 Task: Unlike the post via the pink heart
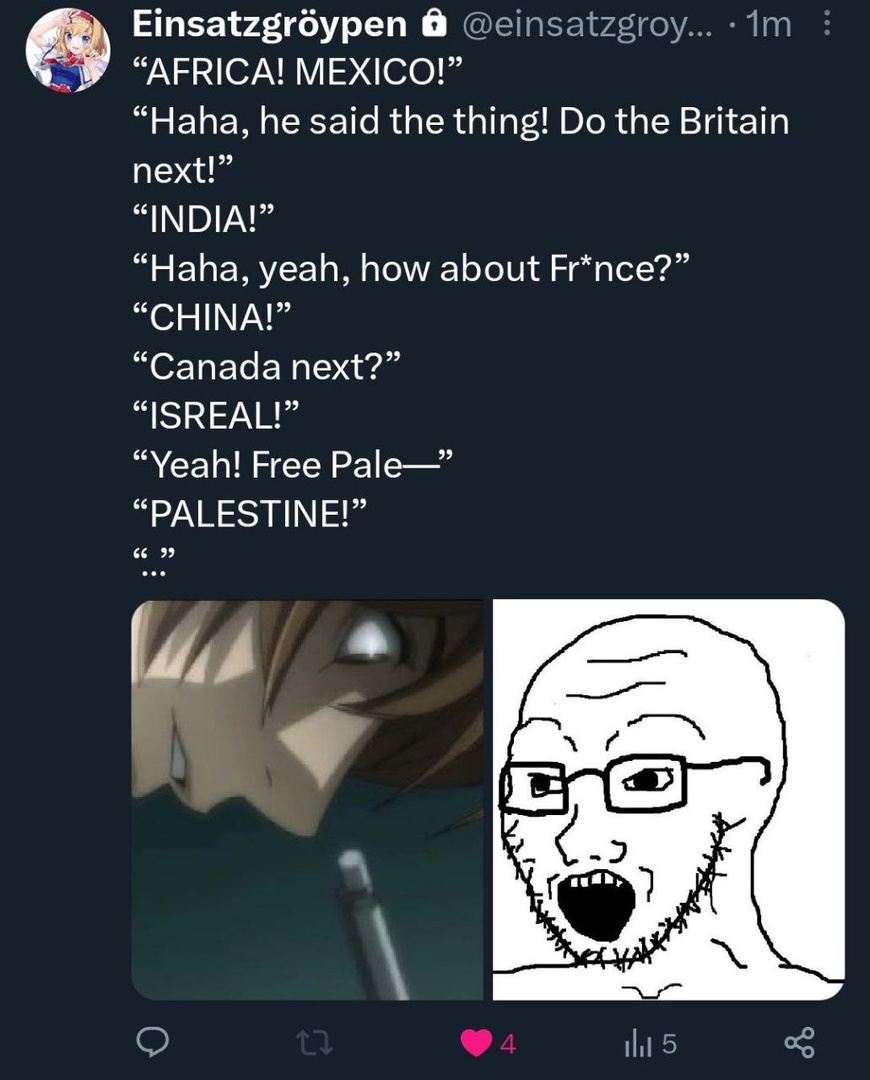(475, 1043)
